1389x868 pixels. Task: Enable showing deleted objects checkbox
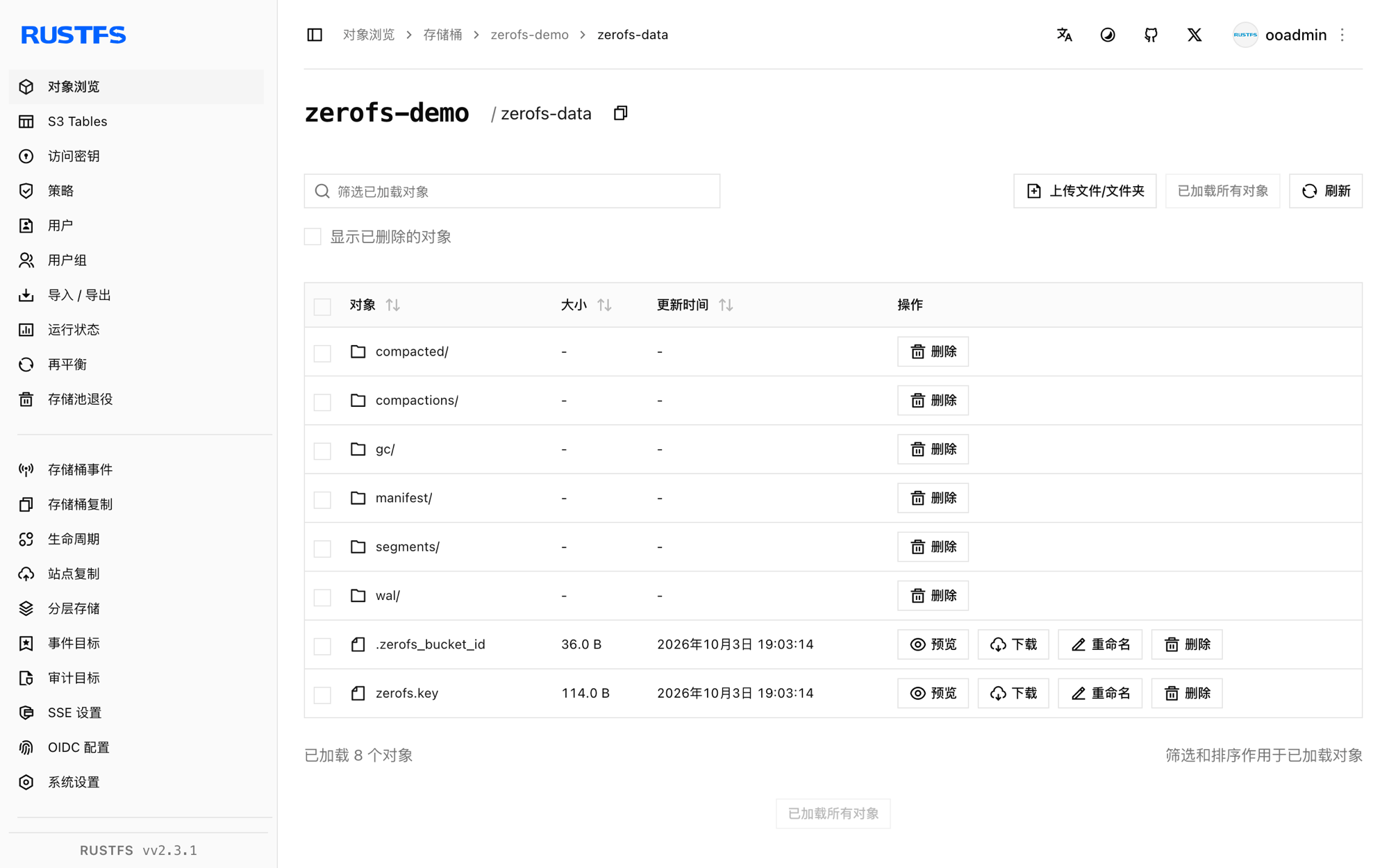coord(313,237)
